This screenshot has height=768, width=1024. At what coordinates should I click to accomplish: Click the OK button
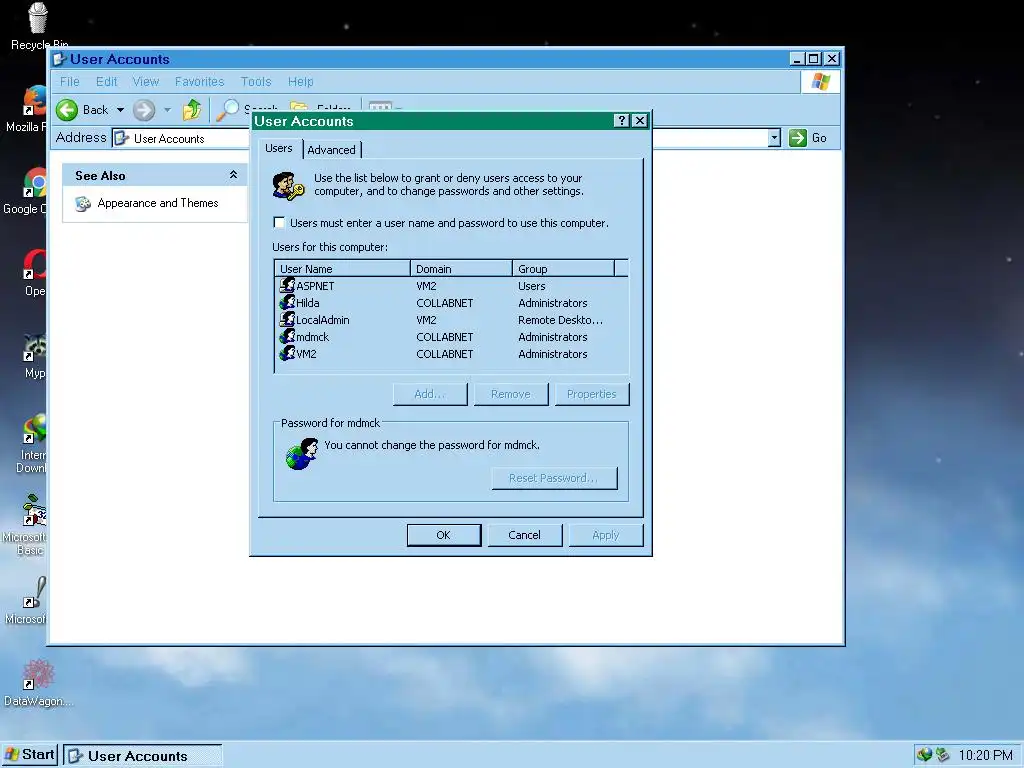443,535
